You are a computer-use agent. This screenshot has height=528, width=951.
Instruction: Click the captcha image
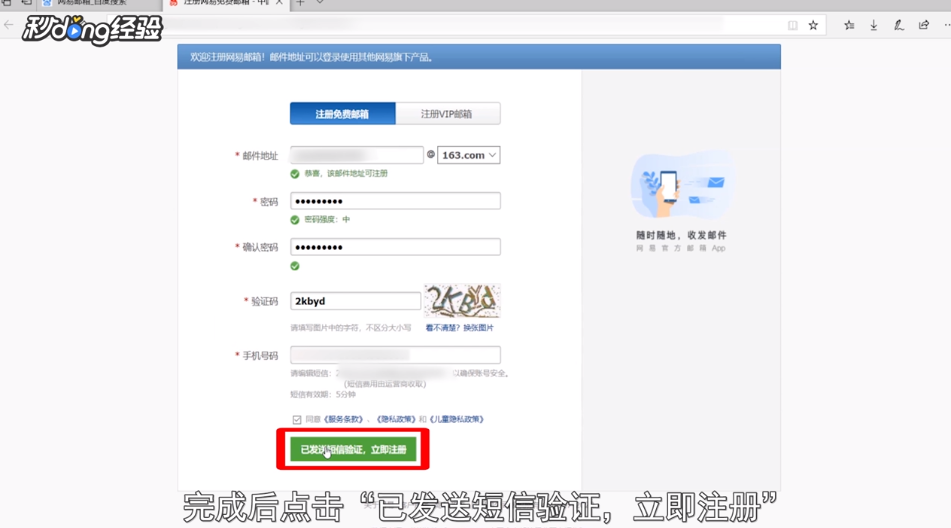point(462,301)
